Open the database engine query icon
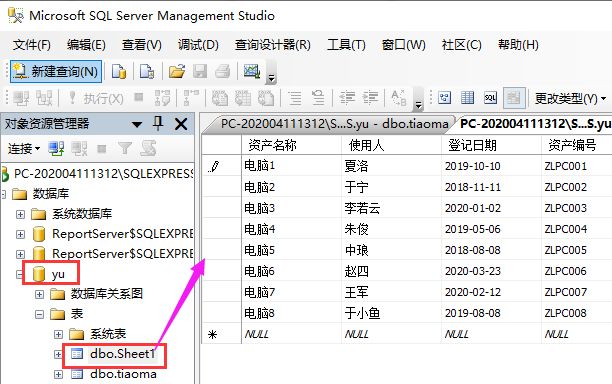Image resolution: width=612 pixels, height=384 pixels. pyautogui.click(x=119, y=71)
